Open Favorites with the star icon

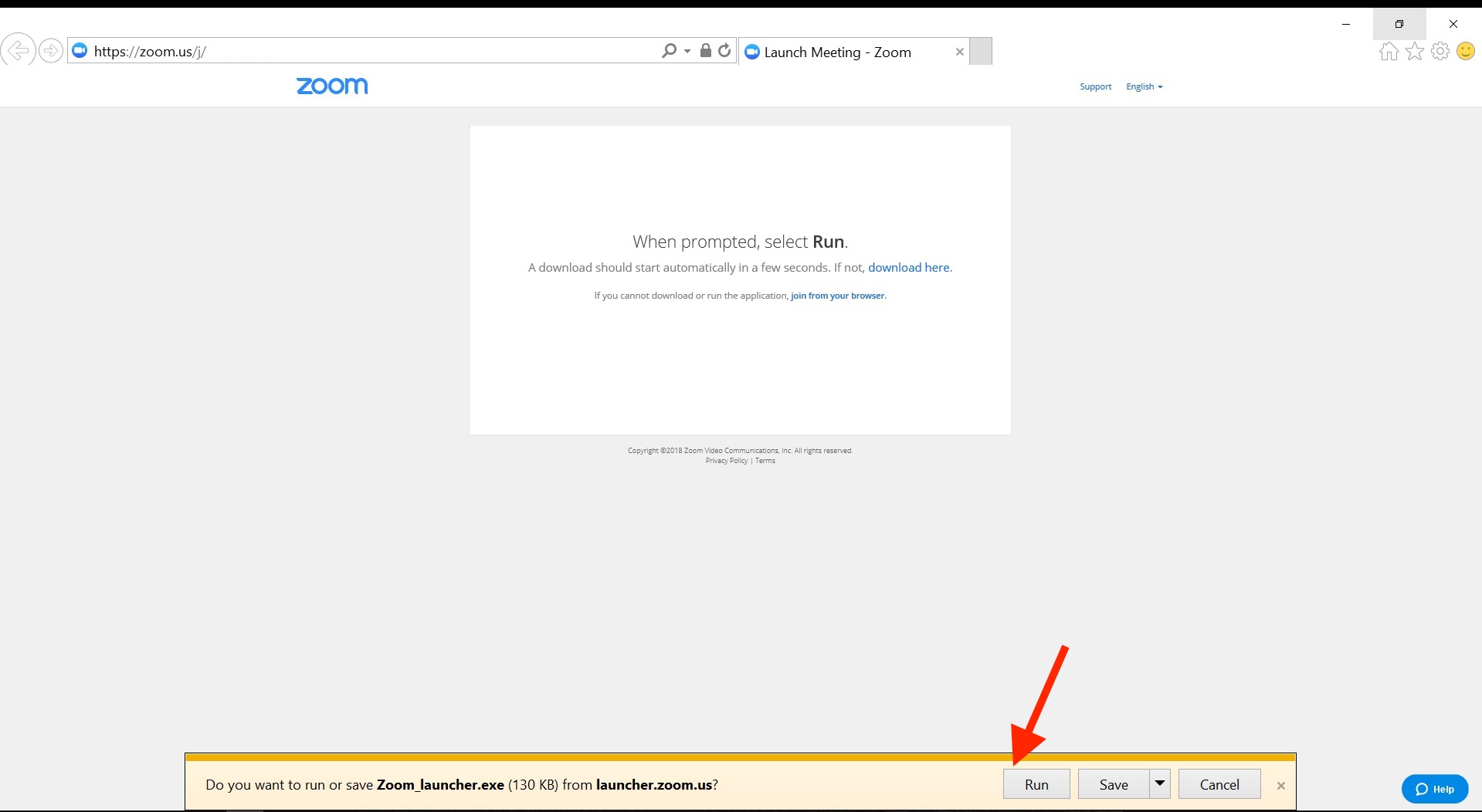coord(1415,52)
